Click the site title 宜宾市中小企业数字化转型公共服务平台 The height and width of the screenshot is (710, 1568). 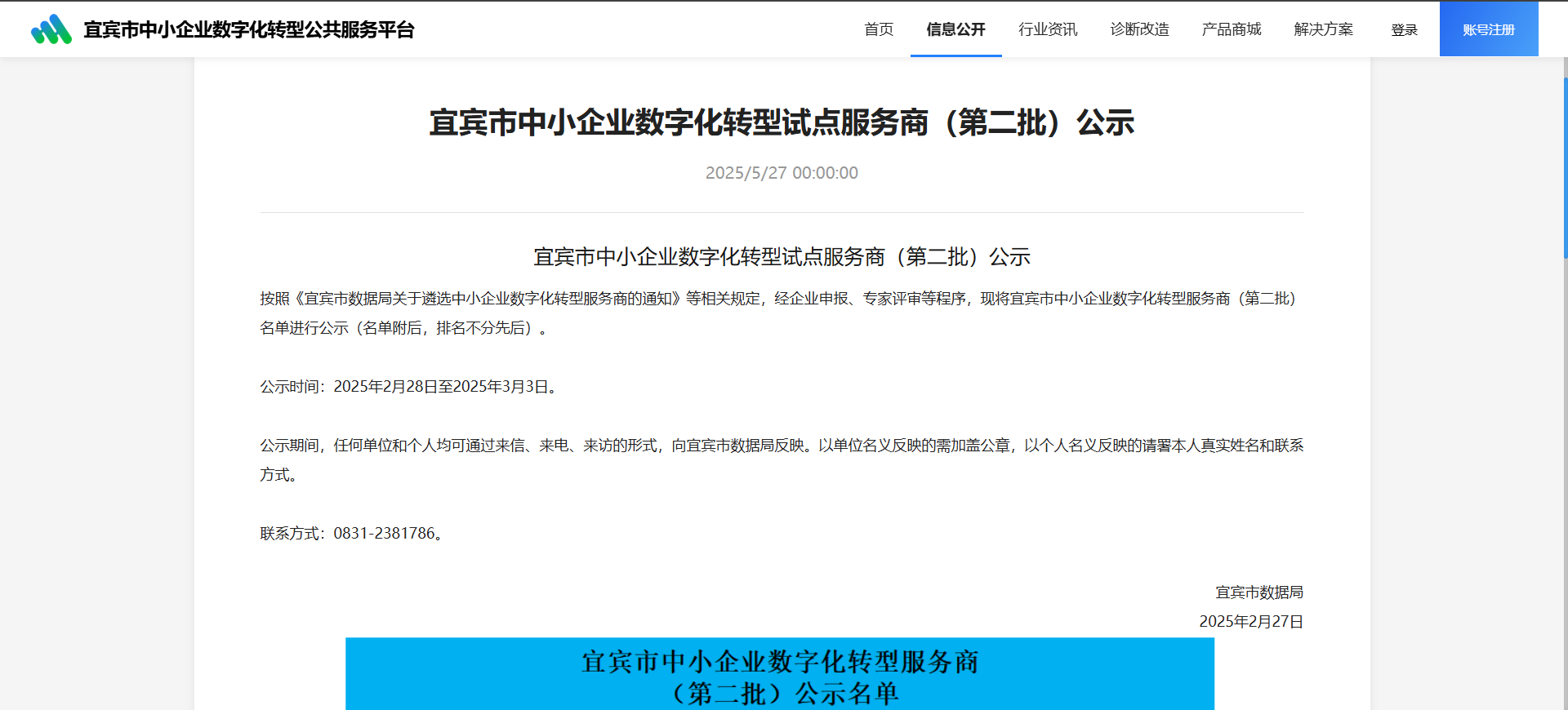[249, 29]
